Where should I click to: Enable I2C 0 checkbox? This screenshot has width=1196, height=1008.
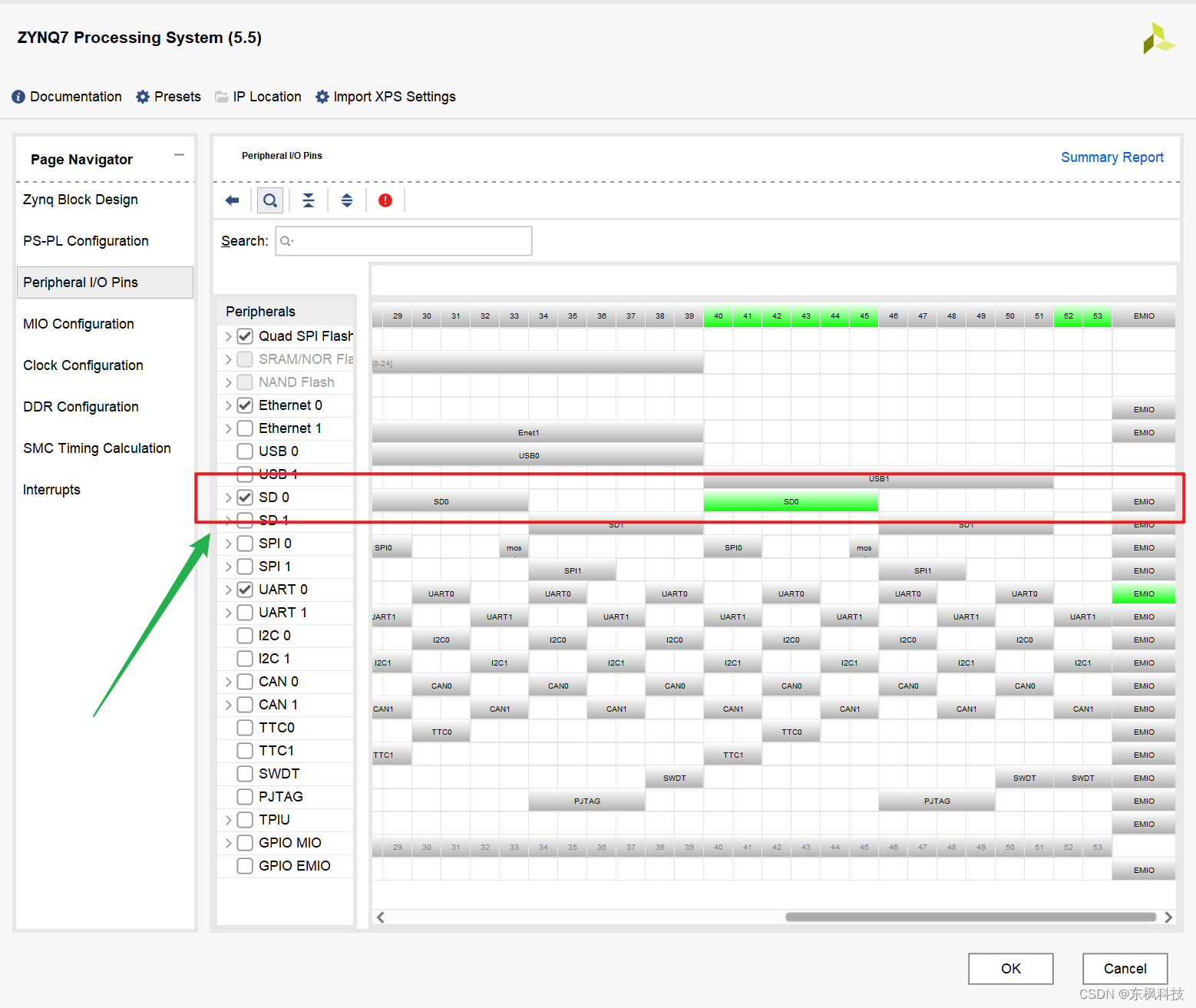(245, 636)
